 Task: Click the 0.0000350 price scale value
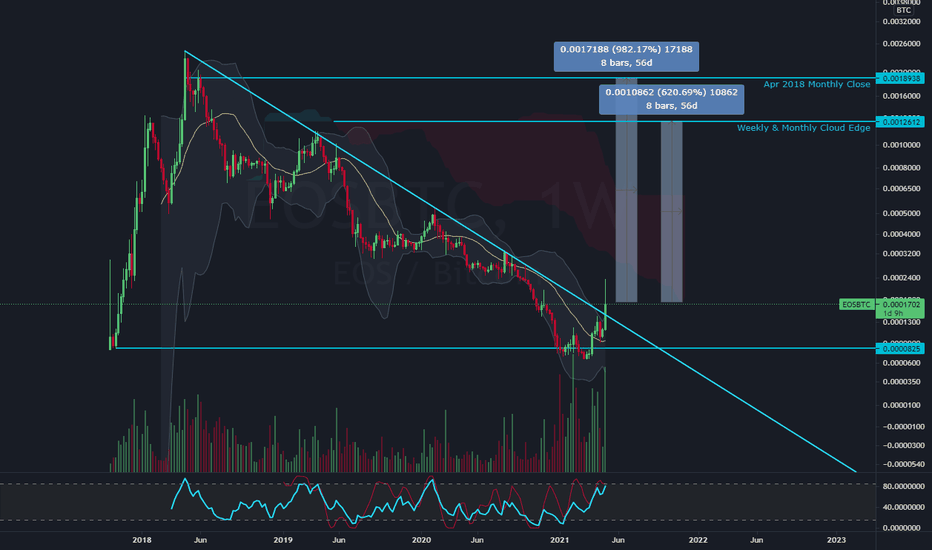902,382
